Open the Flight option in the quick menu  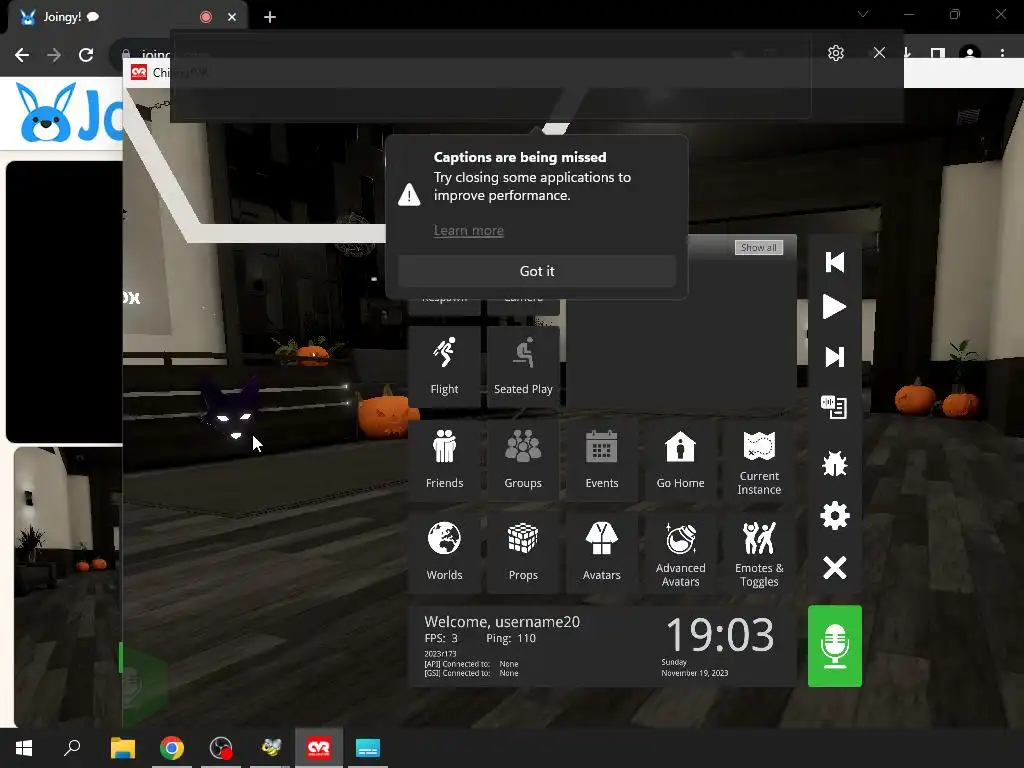tap(444, 366)
